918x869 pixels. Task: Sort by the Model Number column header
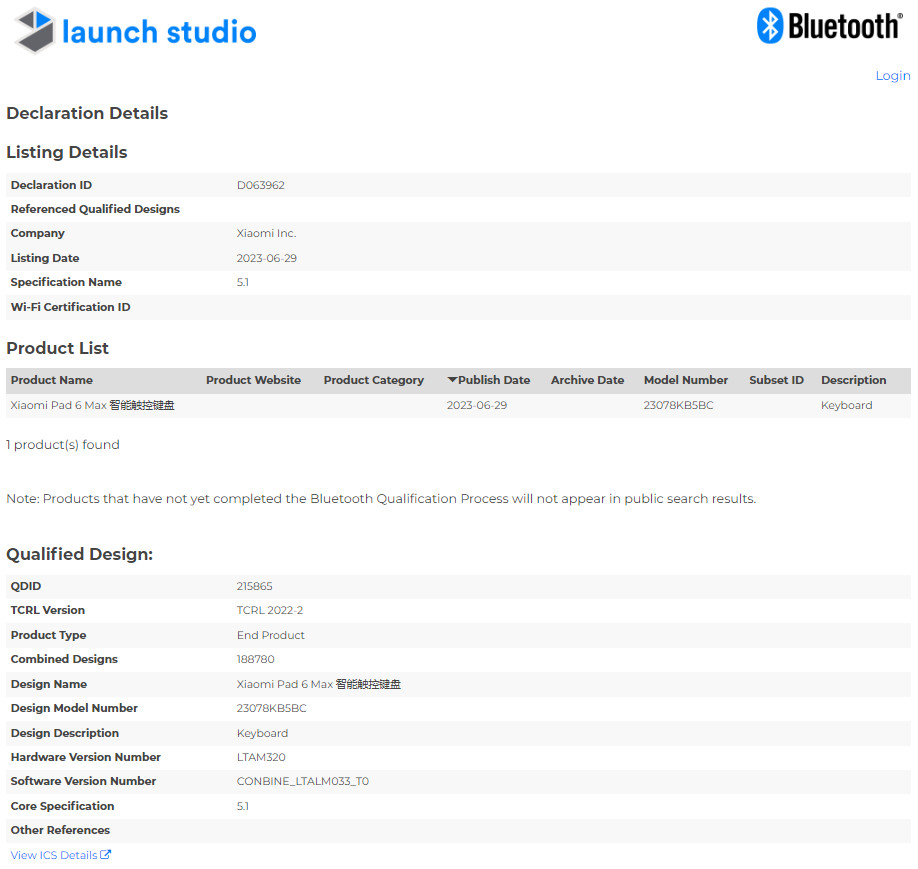tap(685, 380)
